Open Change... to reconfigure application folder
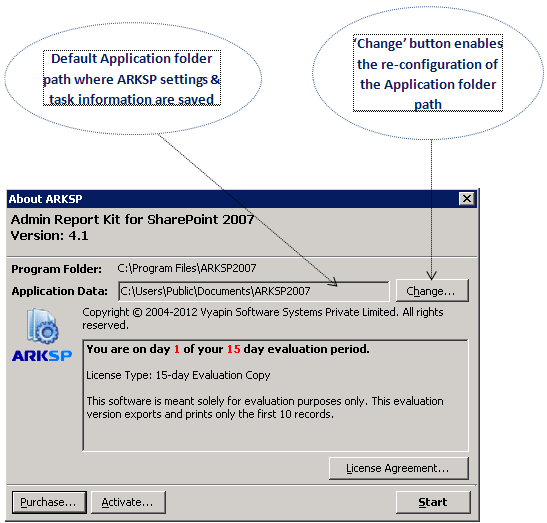Screen dimensions: 547x523 click(432, 291)
